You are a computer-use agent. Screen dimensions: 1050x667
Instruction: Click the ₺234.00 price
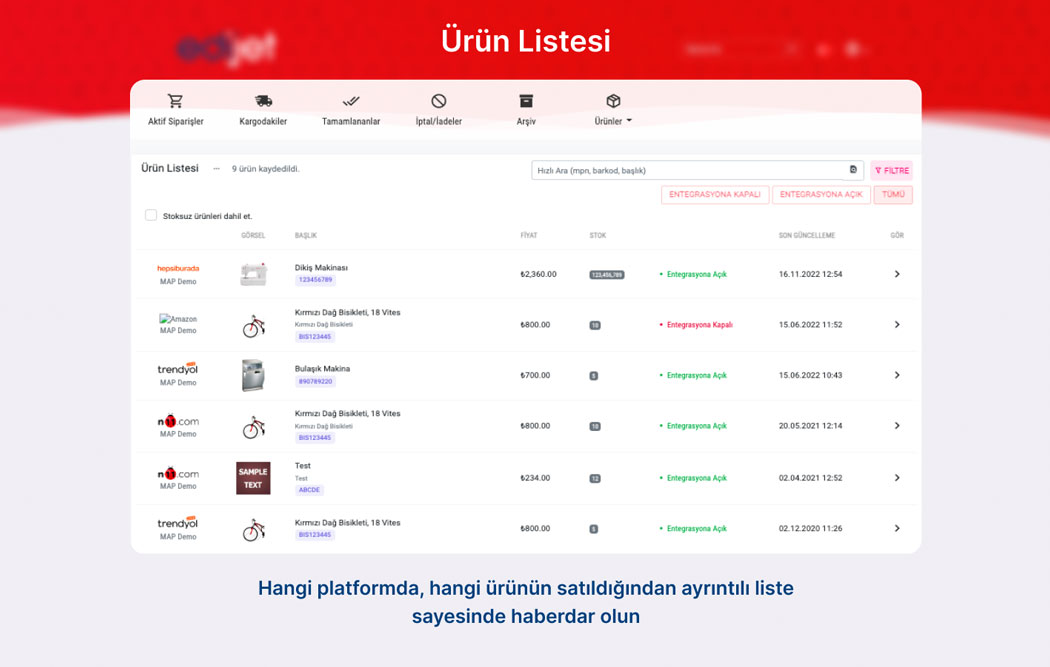(x=535, y=478)
